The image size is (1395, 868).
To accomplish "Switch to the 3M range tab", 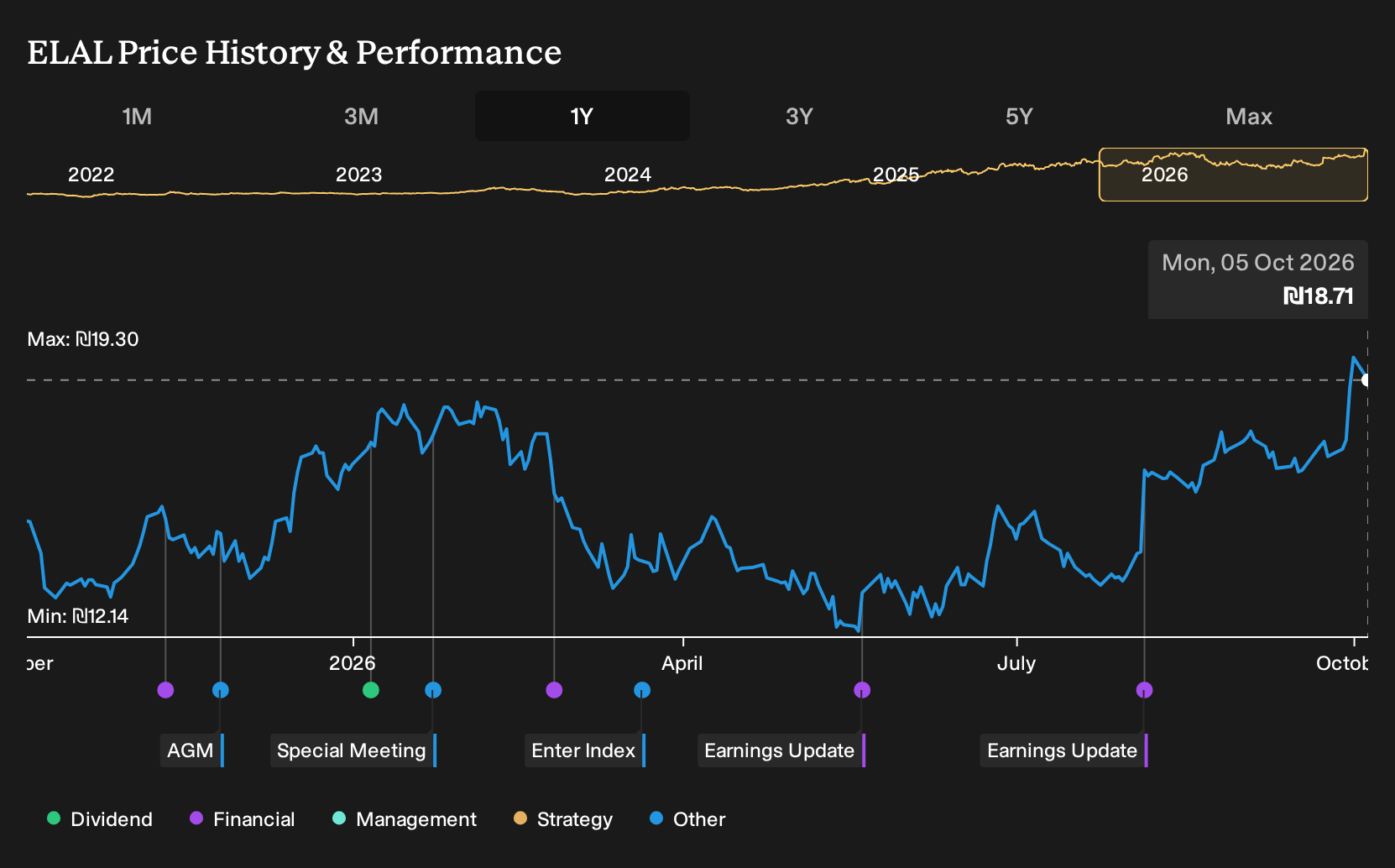I will [x=361, y=116].
